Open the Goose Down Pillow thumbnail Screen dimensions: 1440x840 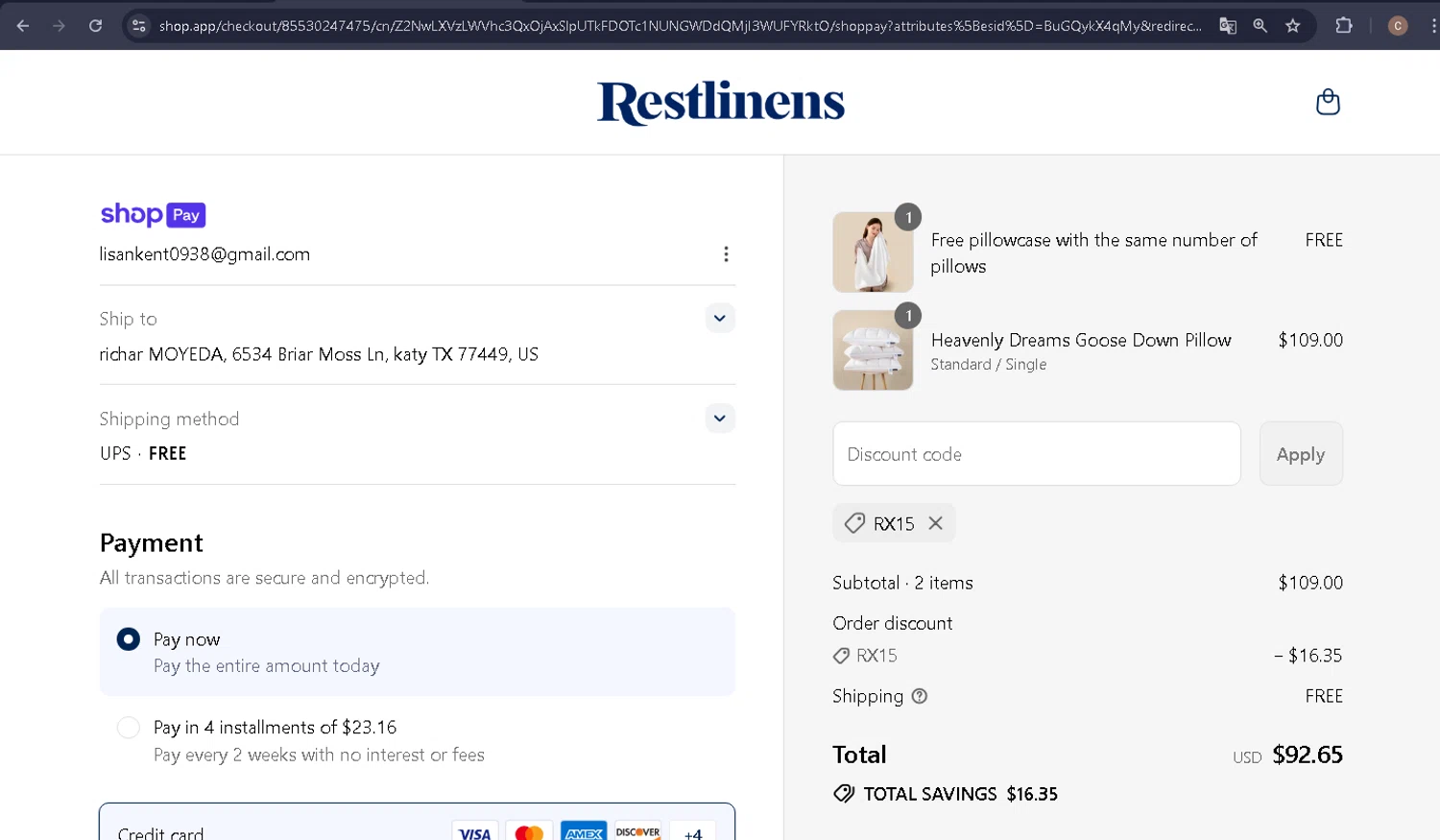pyautogui.click(x=874, y=350)
